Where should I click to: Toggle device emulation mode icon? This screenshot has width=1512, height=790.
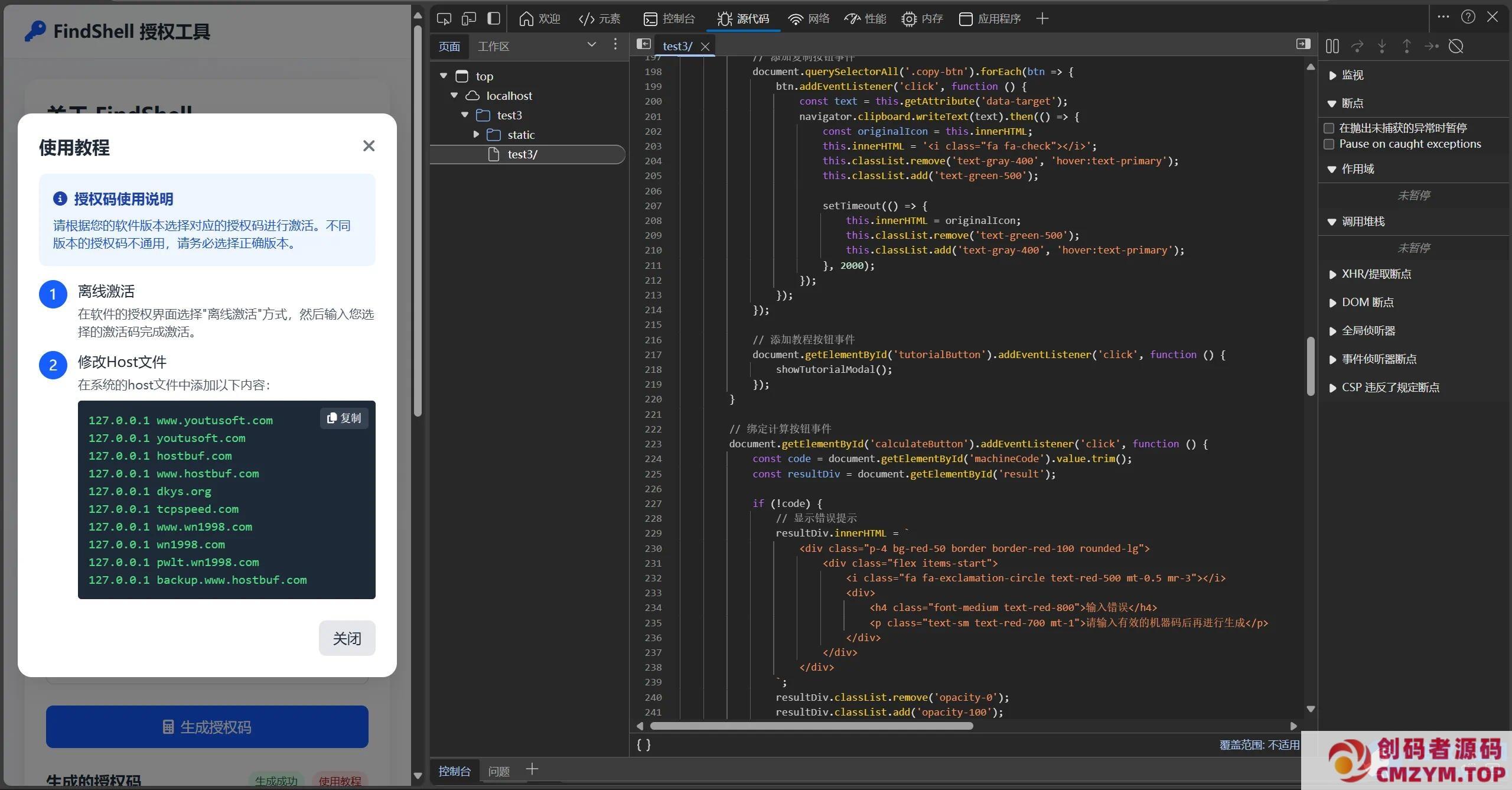[x=469, y=19]
